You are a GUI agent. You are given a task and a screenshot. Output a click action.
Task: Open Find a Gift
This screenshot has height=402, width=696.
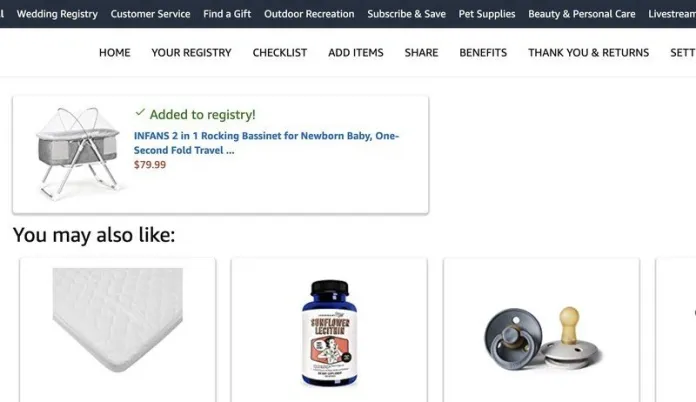click(227, 14)
